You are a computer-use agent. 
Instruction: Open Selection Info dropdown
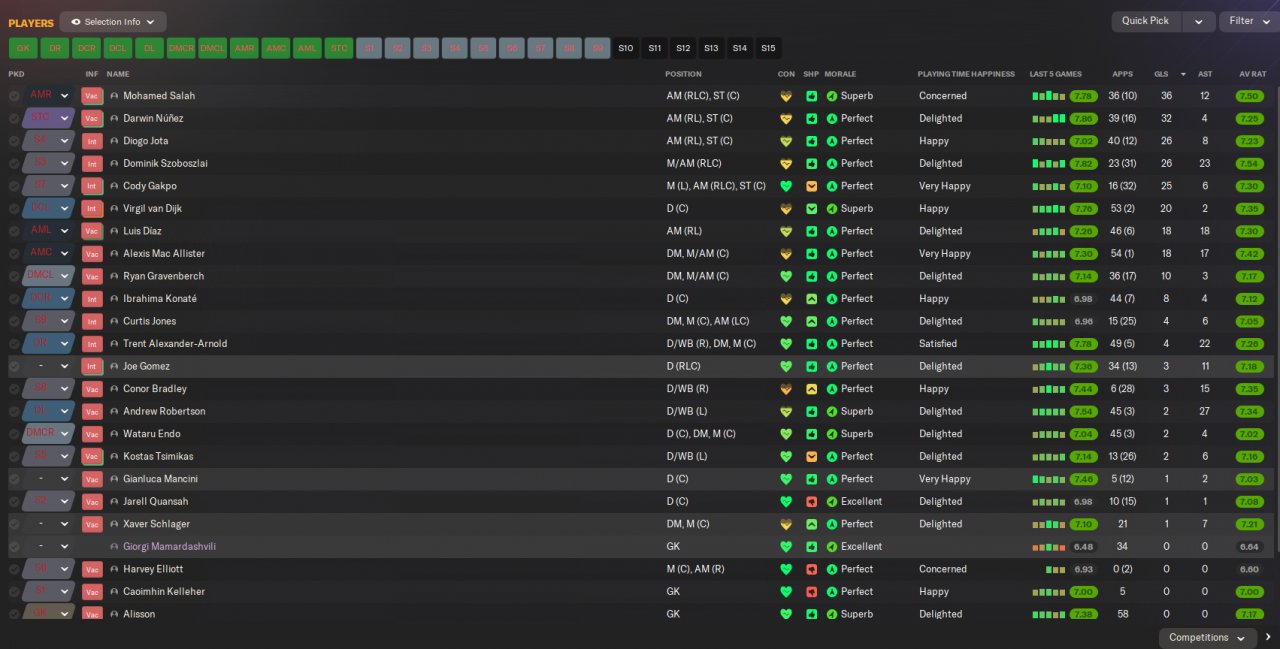(x=113, y=22)
